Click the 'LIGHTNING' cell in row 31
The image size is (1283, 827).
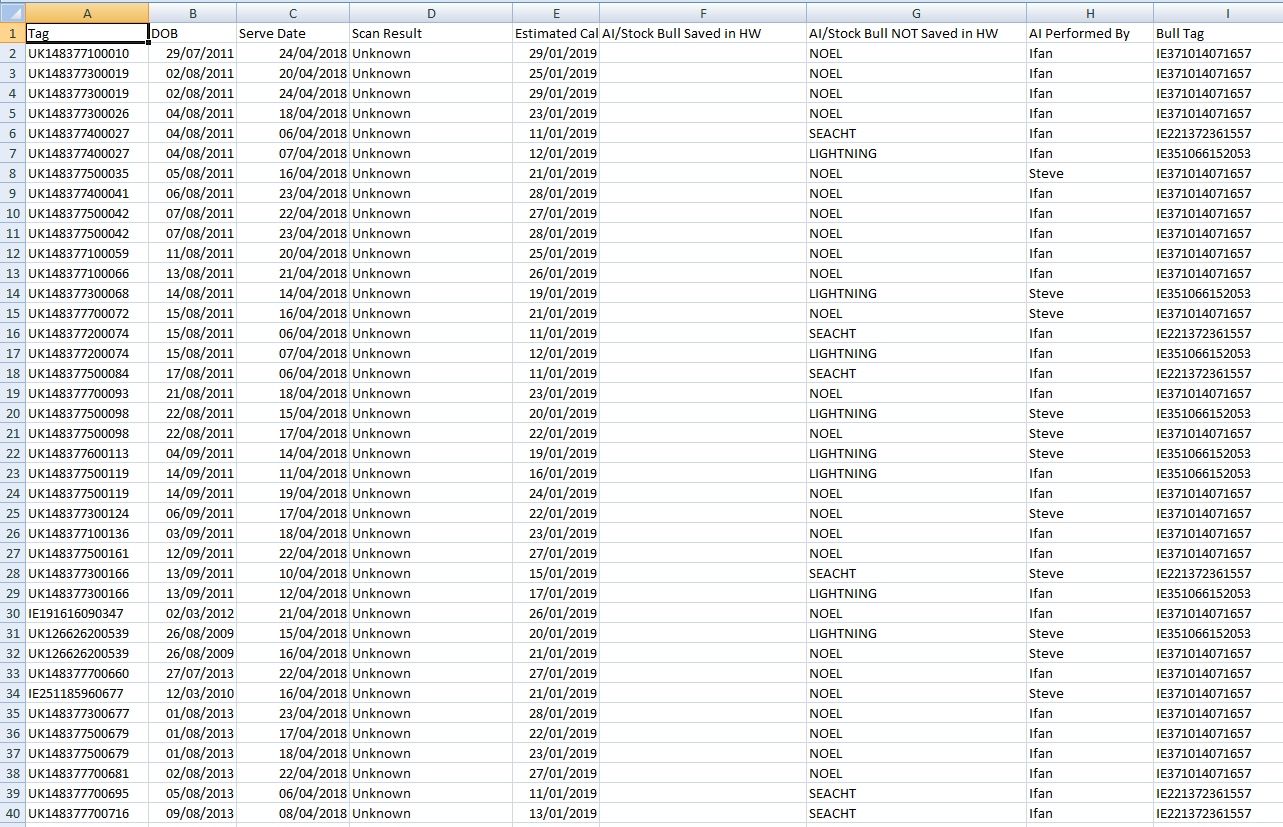pyautogui.click(x=916, y=633)
